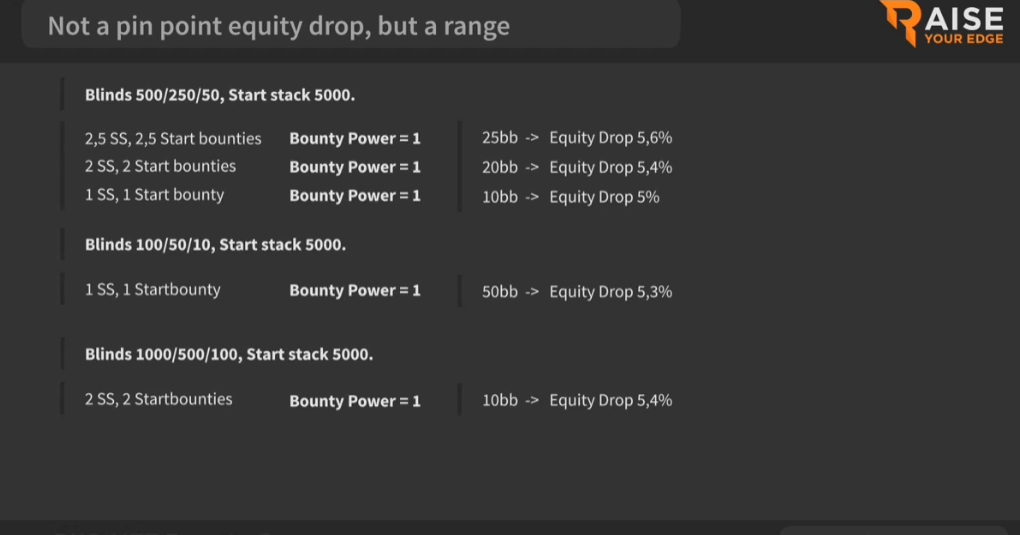Click the 25bb Equity Drop 5,6% text

[577, 138]
